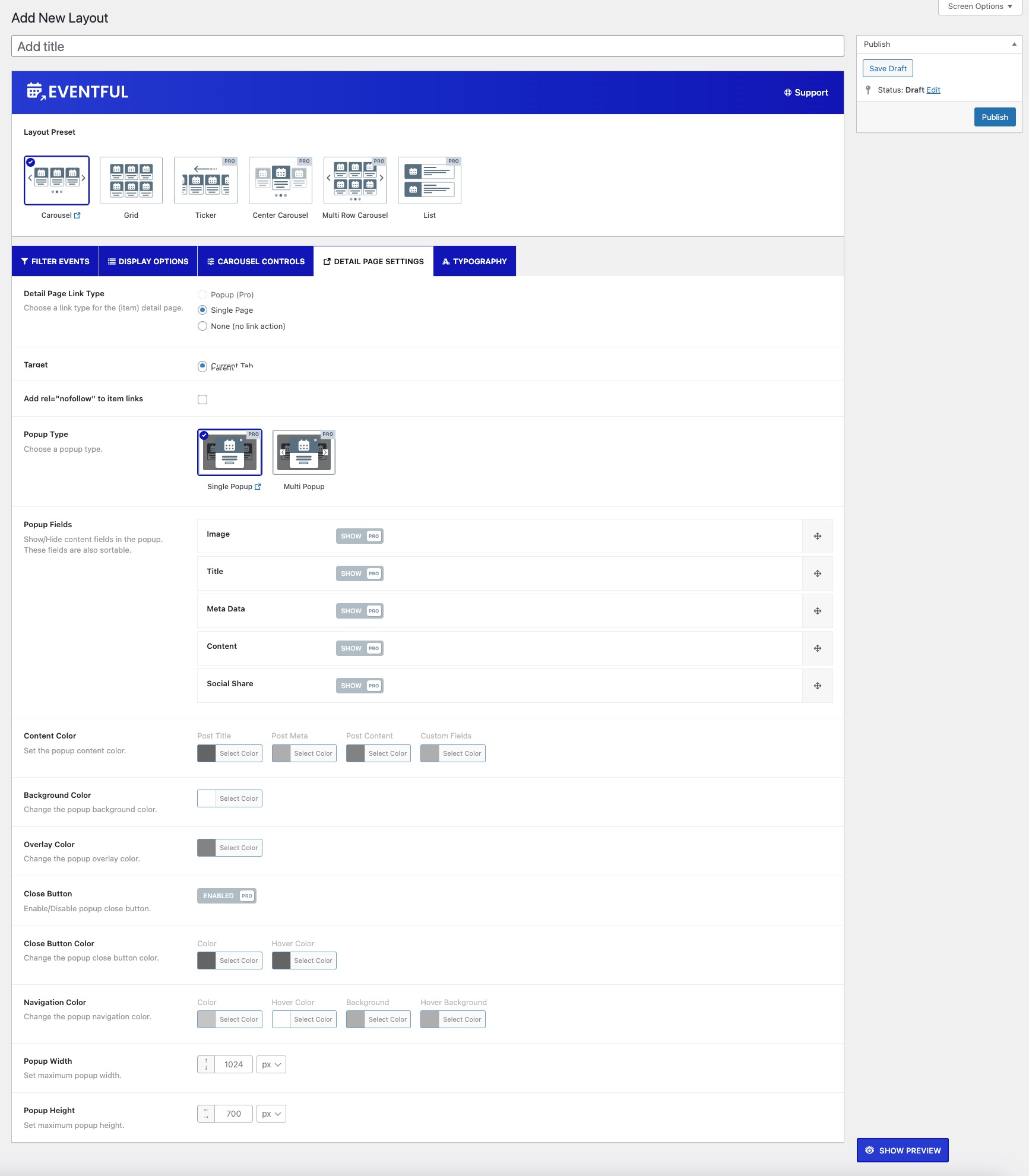Open the Detail Page Settings tab
This screenshot has width=1029, height=1176.
pyautogui.click(x=373, y=261)
